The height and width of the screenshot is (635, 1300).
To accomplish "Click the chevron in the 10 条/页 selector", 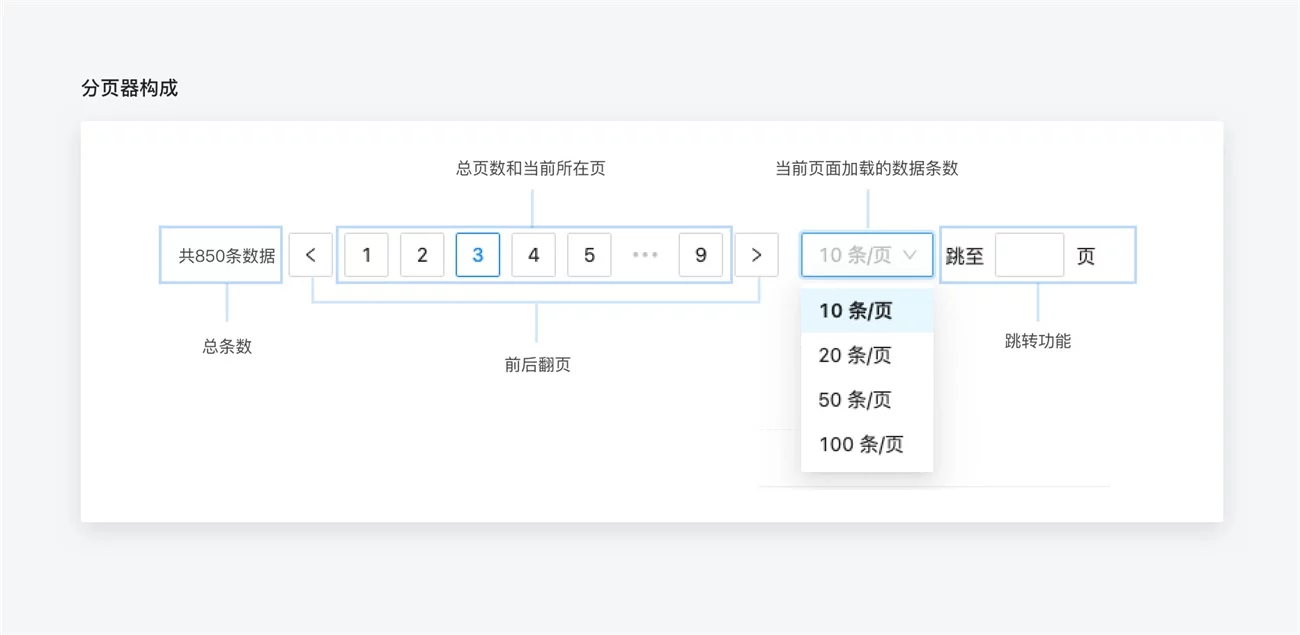I will (x=910, y=255).
